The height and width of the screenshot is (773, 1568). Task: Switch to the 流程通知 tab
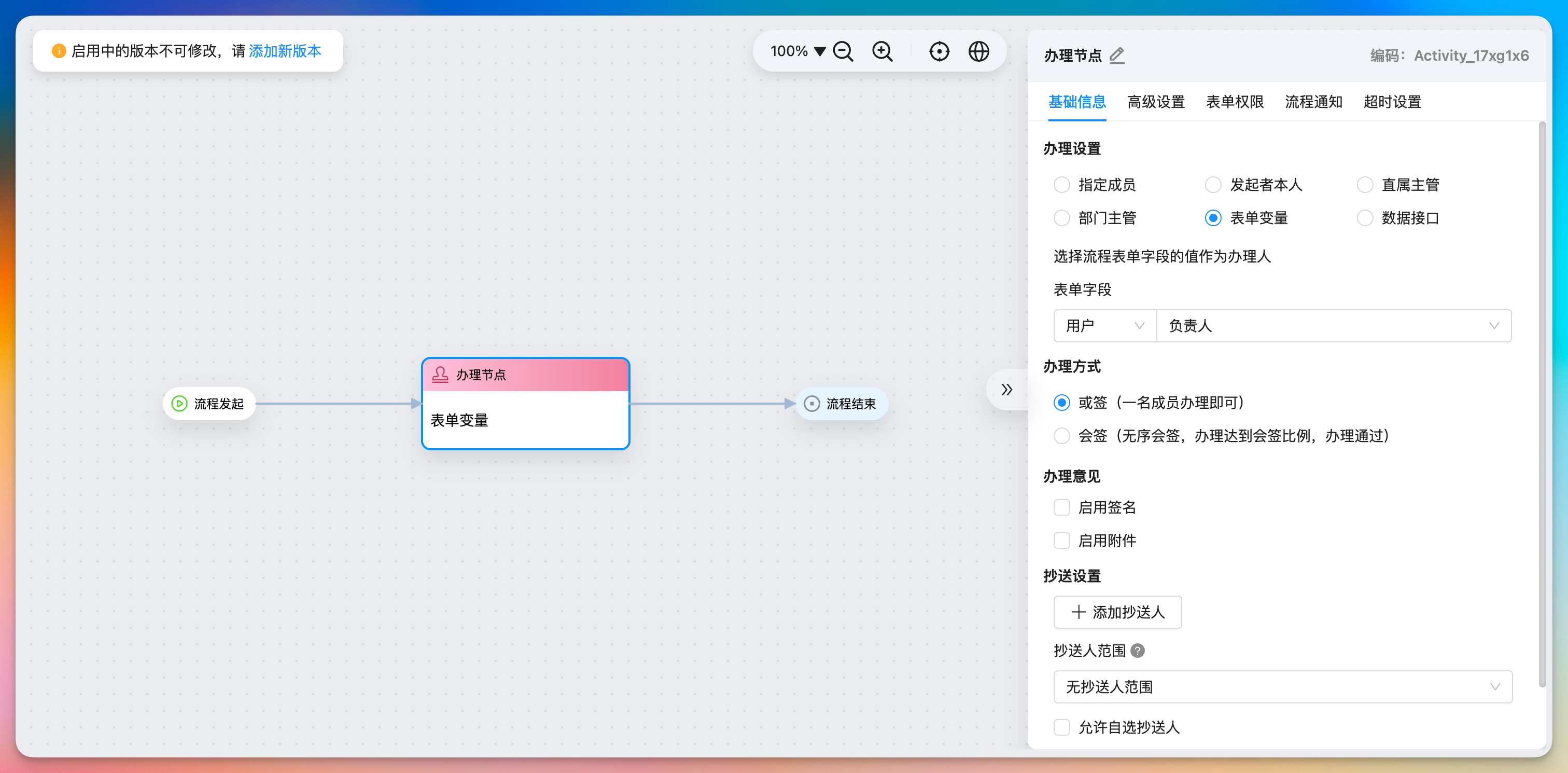click(x=1312, y=102)
